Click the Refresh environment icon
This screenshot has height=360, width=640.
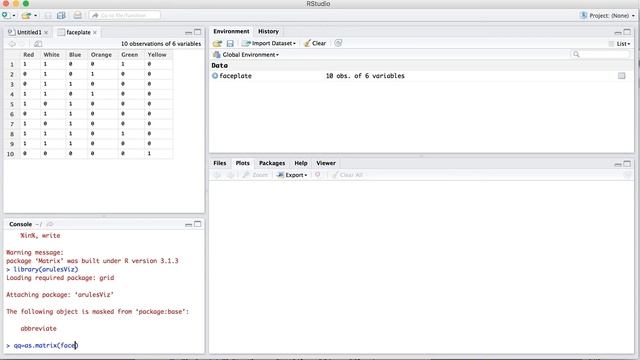pos(338,43)
